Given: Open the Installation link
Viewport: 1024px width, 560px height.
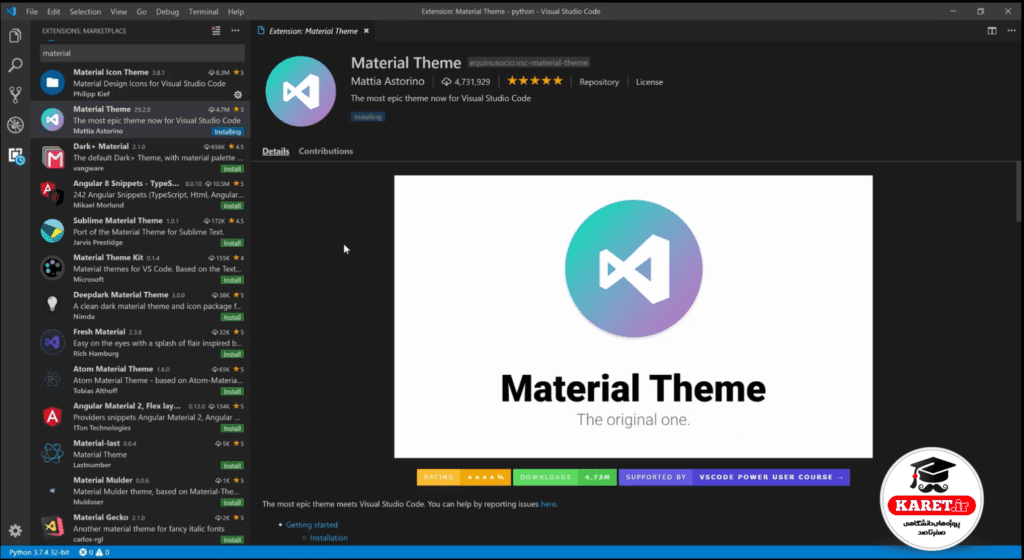Looking at the screenshot, I should (328, 538).
